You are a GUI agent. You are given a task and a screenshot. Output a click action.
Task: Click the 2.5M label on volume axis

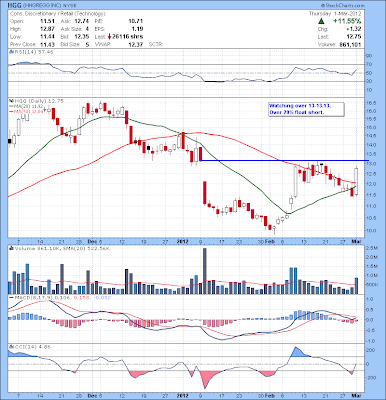pos(372,249)
